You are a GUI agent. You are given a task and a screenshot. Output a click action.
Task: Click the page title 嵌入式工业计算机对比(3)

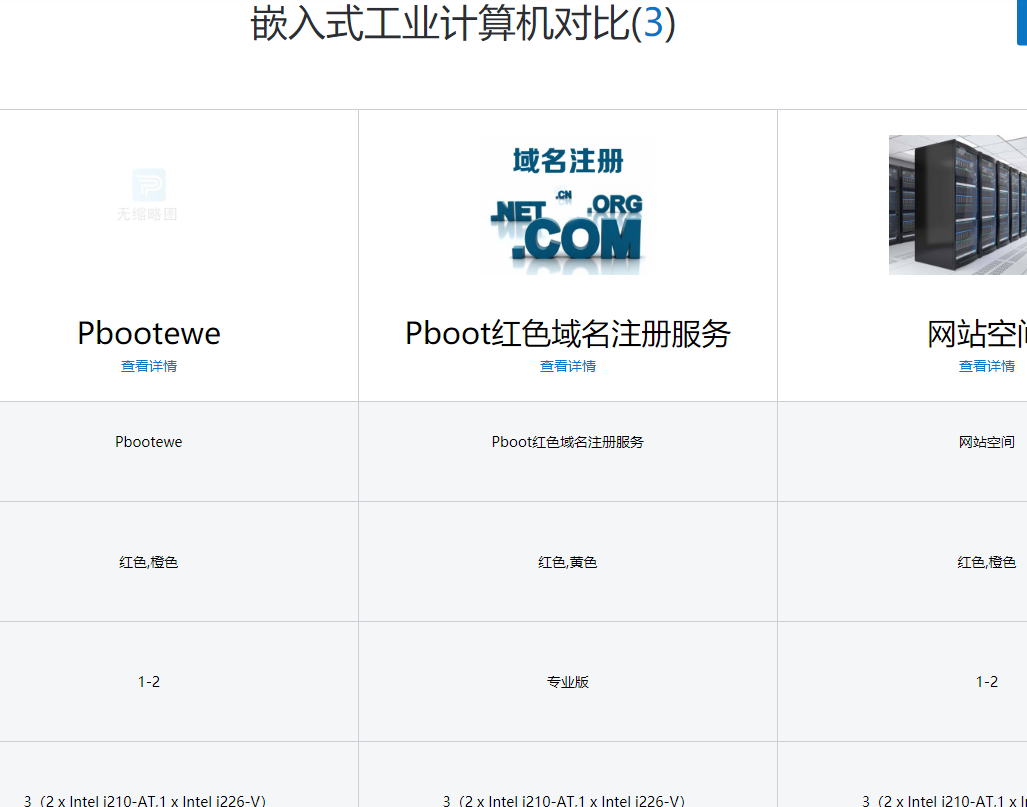(463, 28)
